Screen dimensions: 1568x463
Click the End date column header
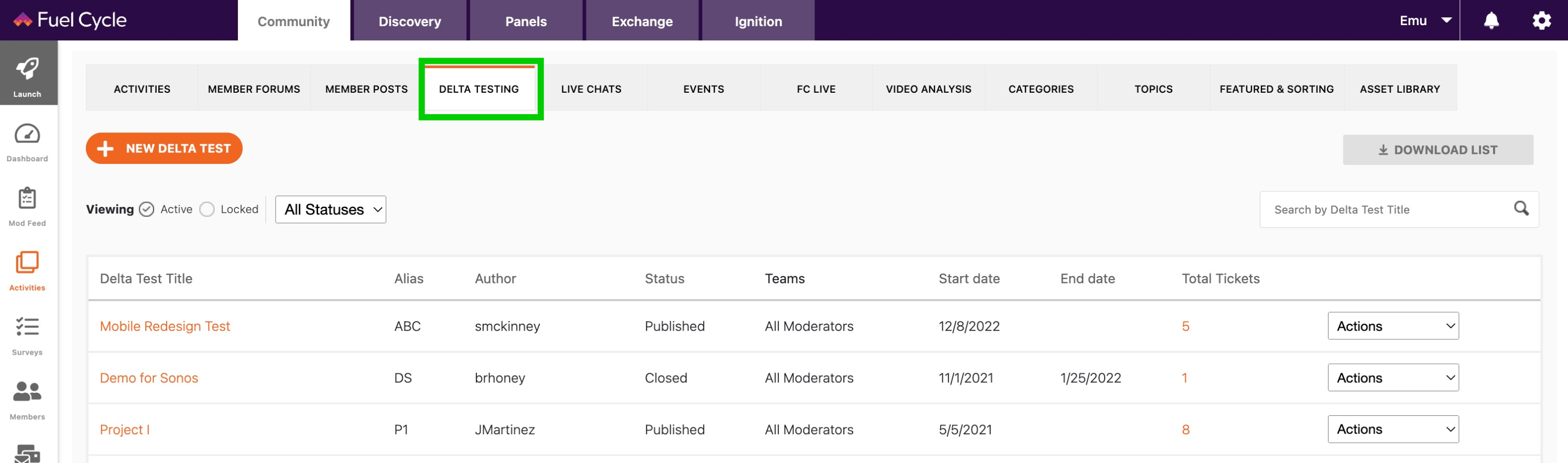(x=1088, y=279)
